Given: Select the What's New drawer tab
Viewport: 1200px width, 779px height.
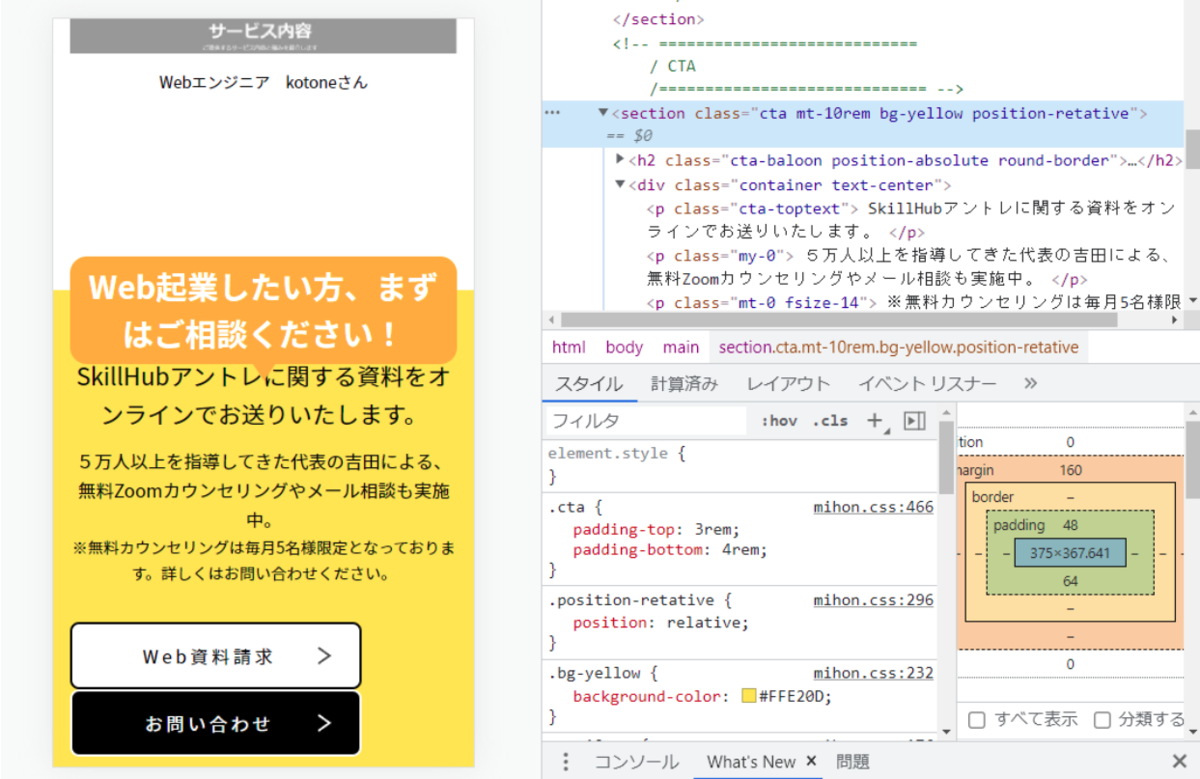Looking at the screenshot, I should pyautogui.click(x=750, y=762).
